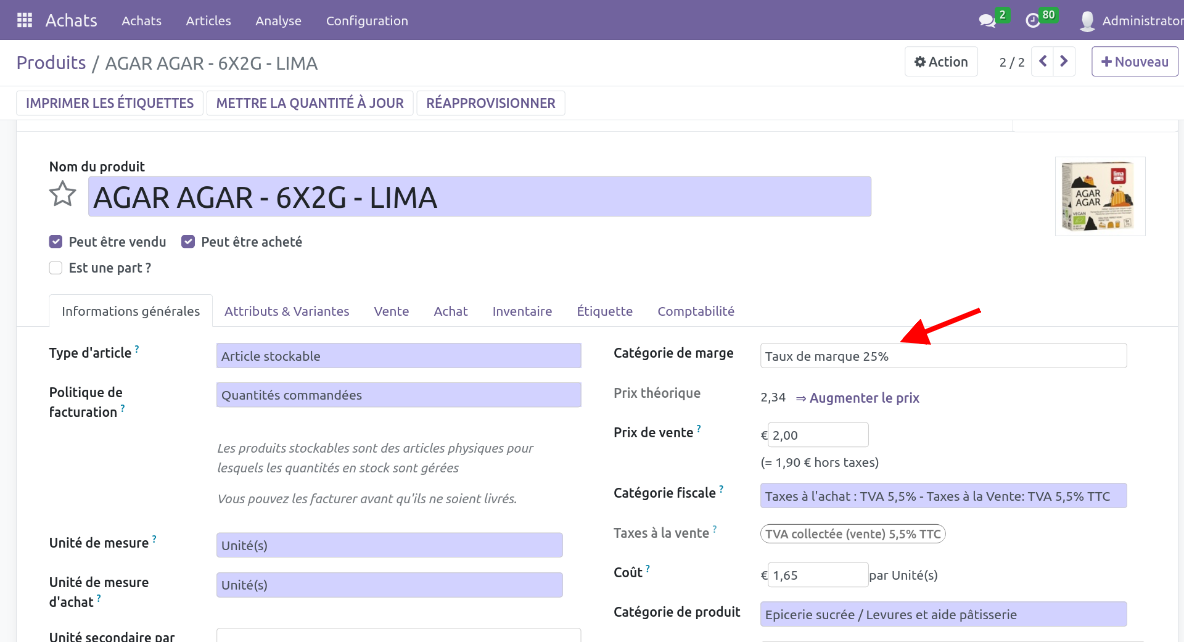1184x642 pixels.
Task: Open the apps grid menu icon
Action: point(24,20)
